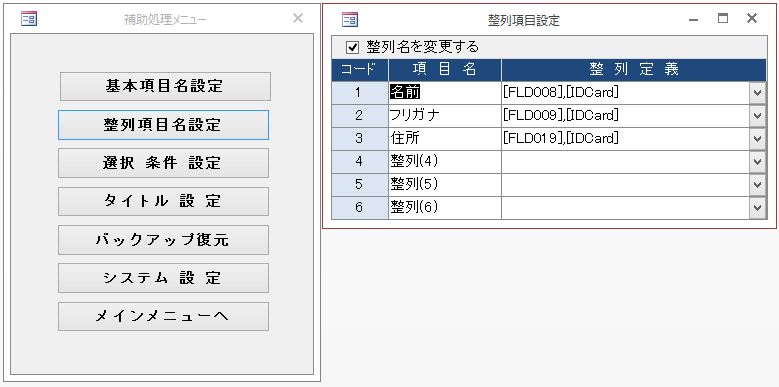This screenshot has width=779, height=387.
Task: Click the フリガナ item name field
Action: [445, 116]
